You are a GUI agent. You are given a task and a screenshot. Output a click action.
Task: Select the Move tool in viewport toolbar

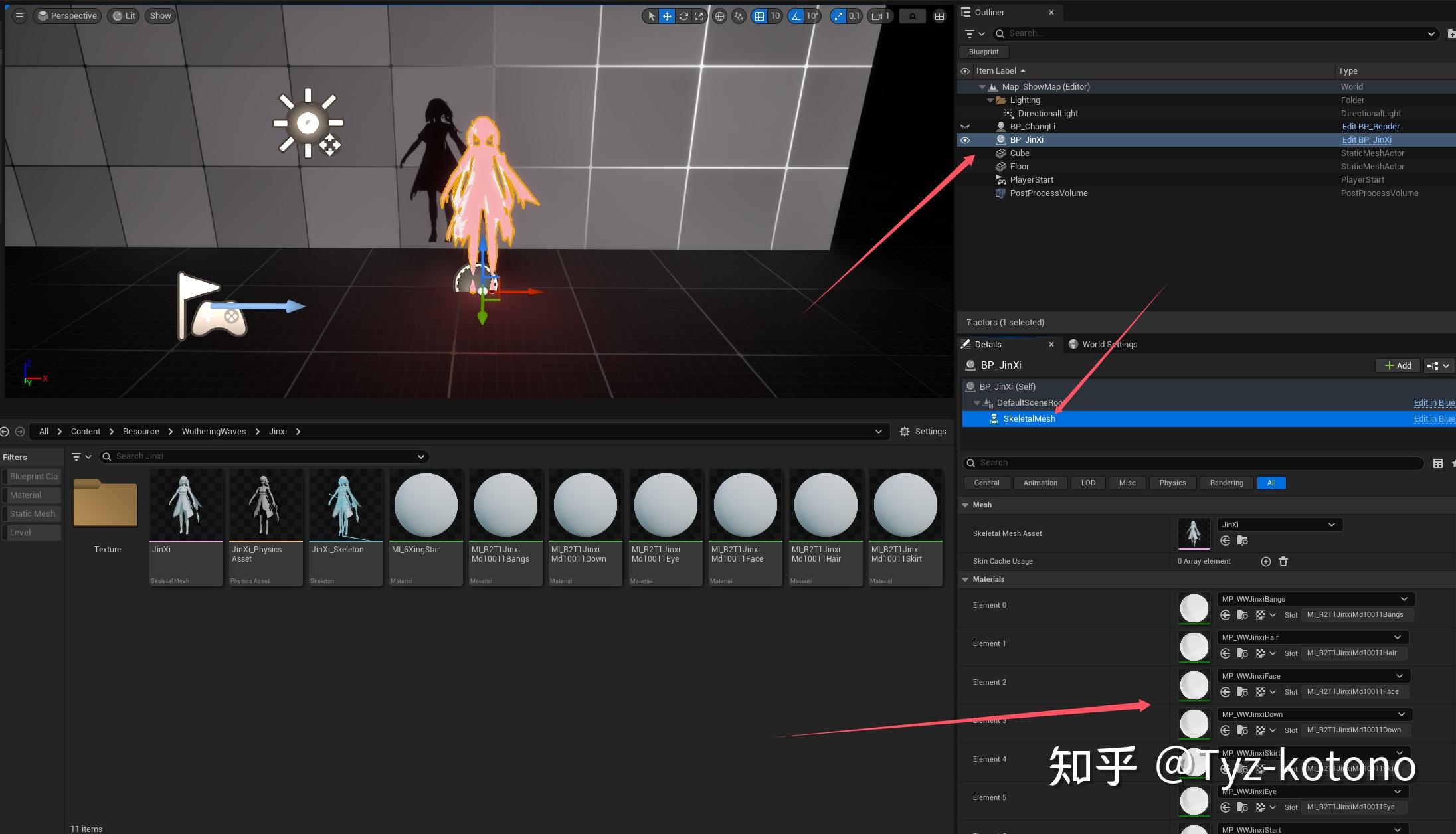click(666, 15)
